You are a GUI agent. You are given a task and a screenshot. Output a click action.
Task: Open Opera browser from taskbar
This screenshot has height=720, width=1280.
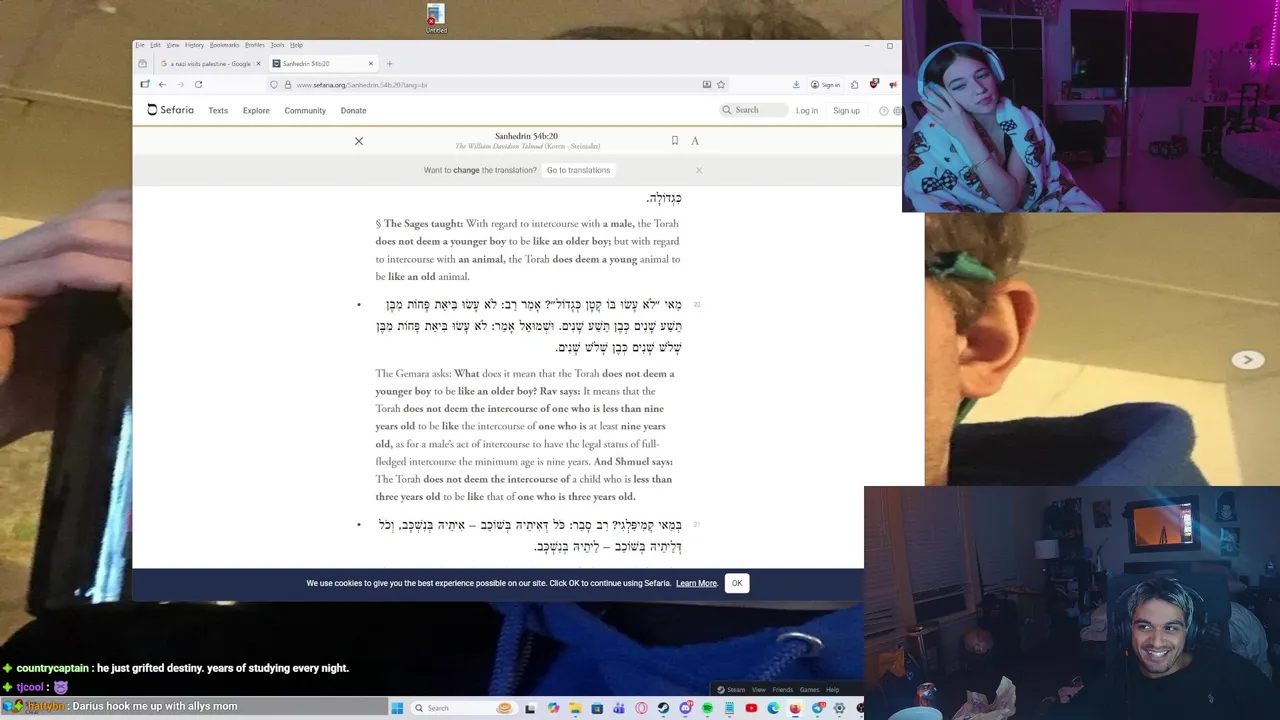point(641,708)
